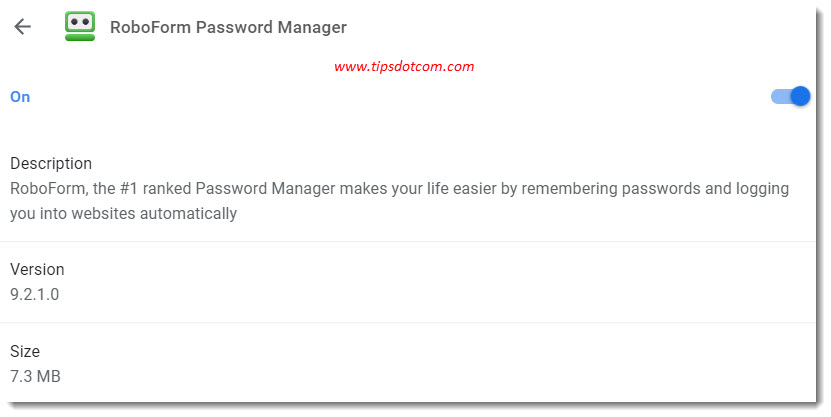
Task: Click the green RoboForm robot icon
Action: point(80,26)
